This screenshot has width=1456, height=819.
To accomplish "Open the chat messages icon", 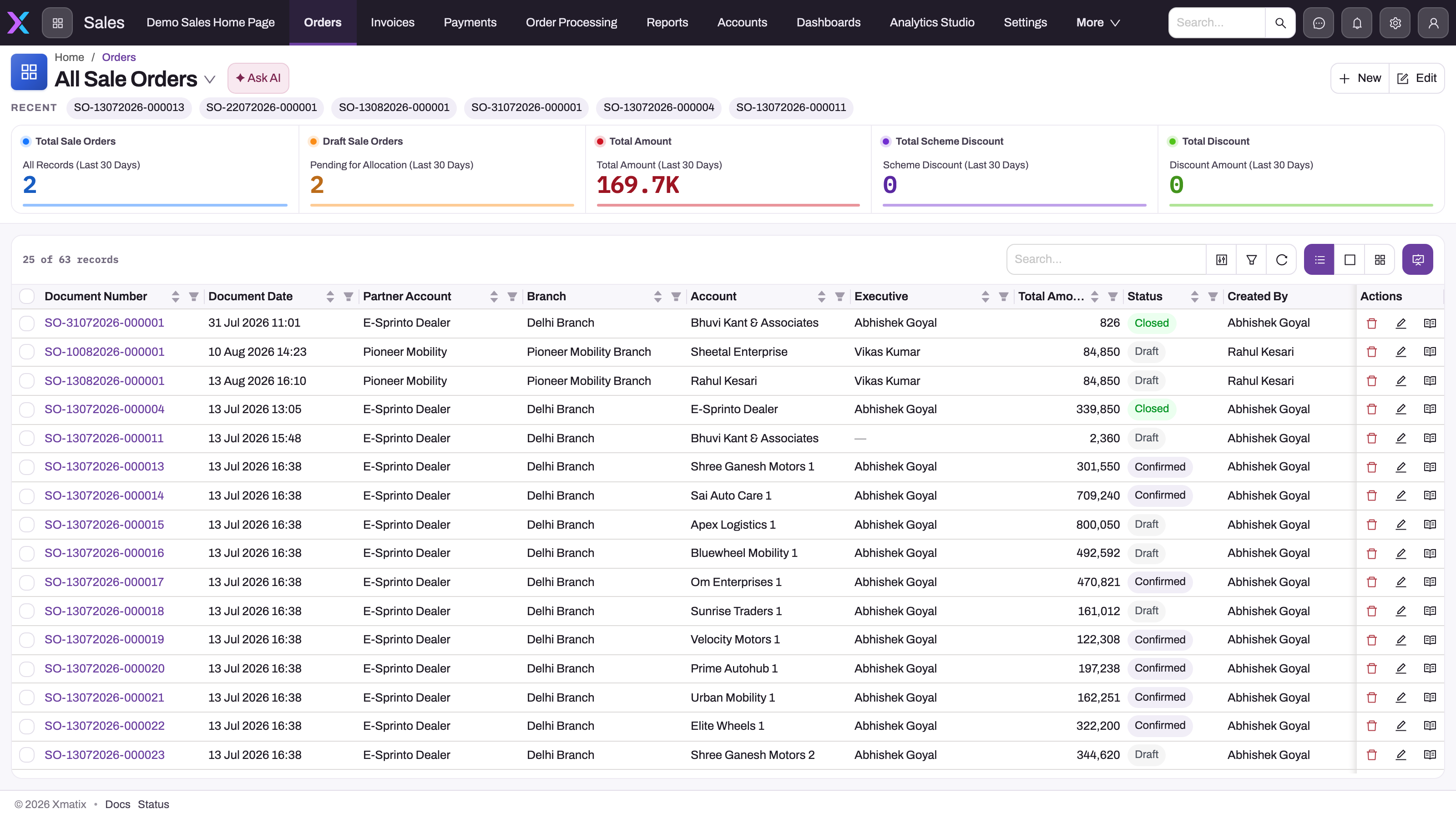I will [1319, 23].
